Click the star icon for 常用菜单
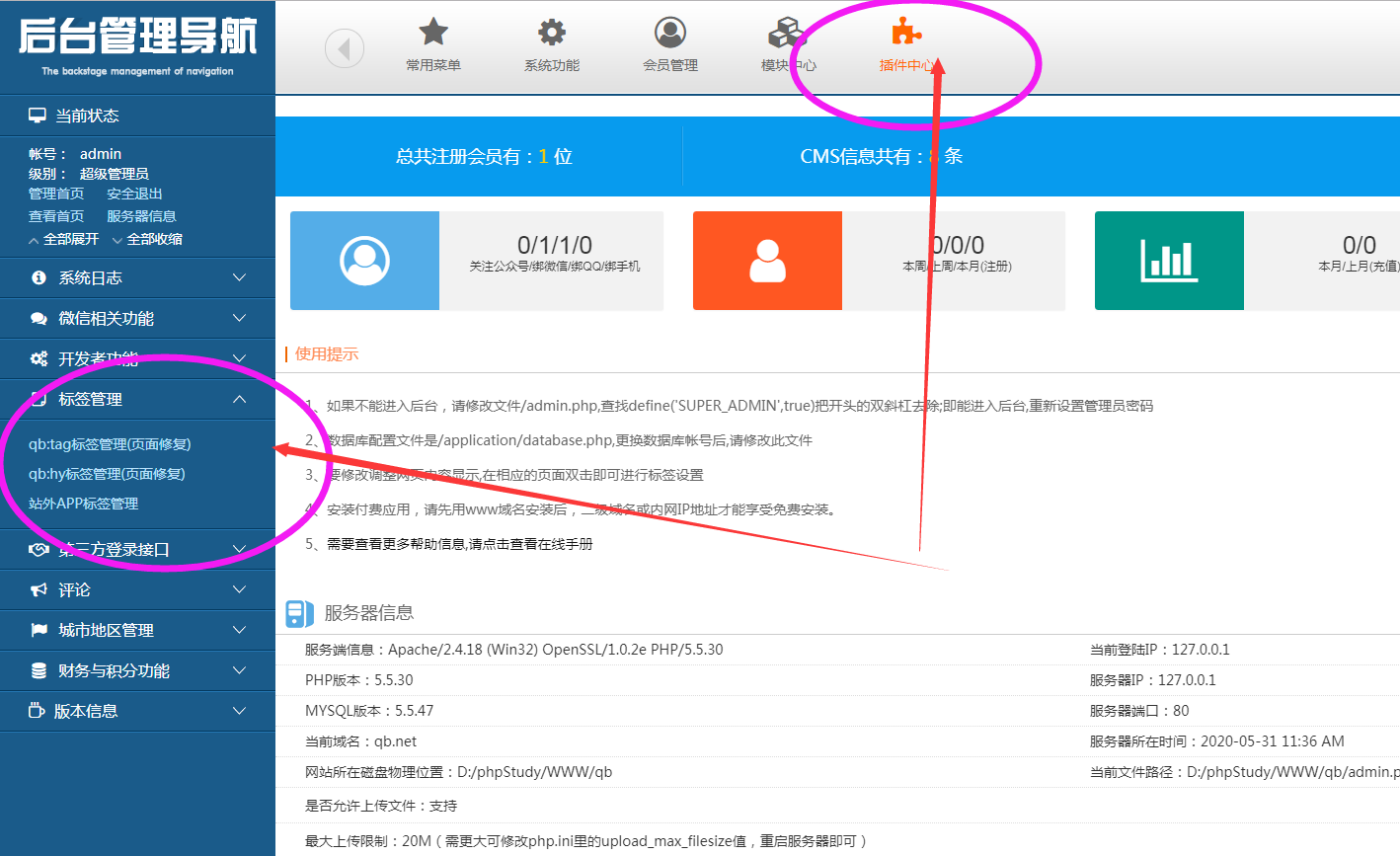This screenshot has height=856, width=1400. tap(433, 33)
